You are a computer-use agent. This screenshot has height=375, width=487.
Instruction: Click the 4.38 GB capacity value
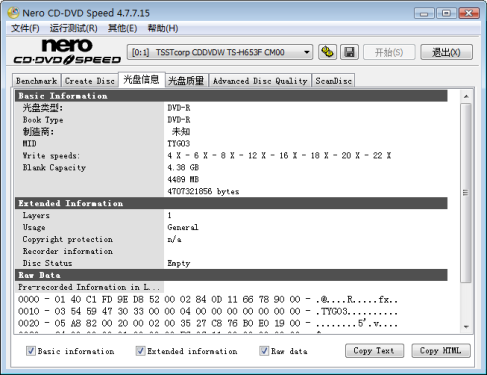tap(183, 168)
